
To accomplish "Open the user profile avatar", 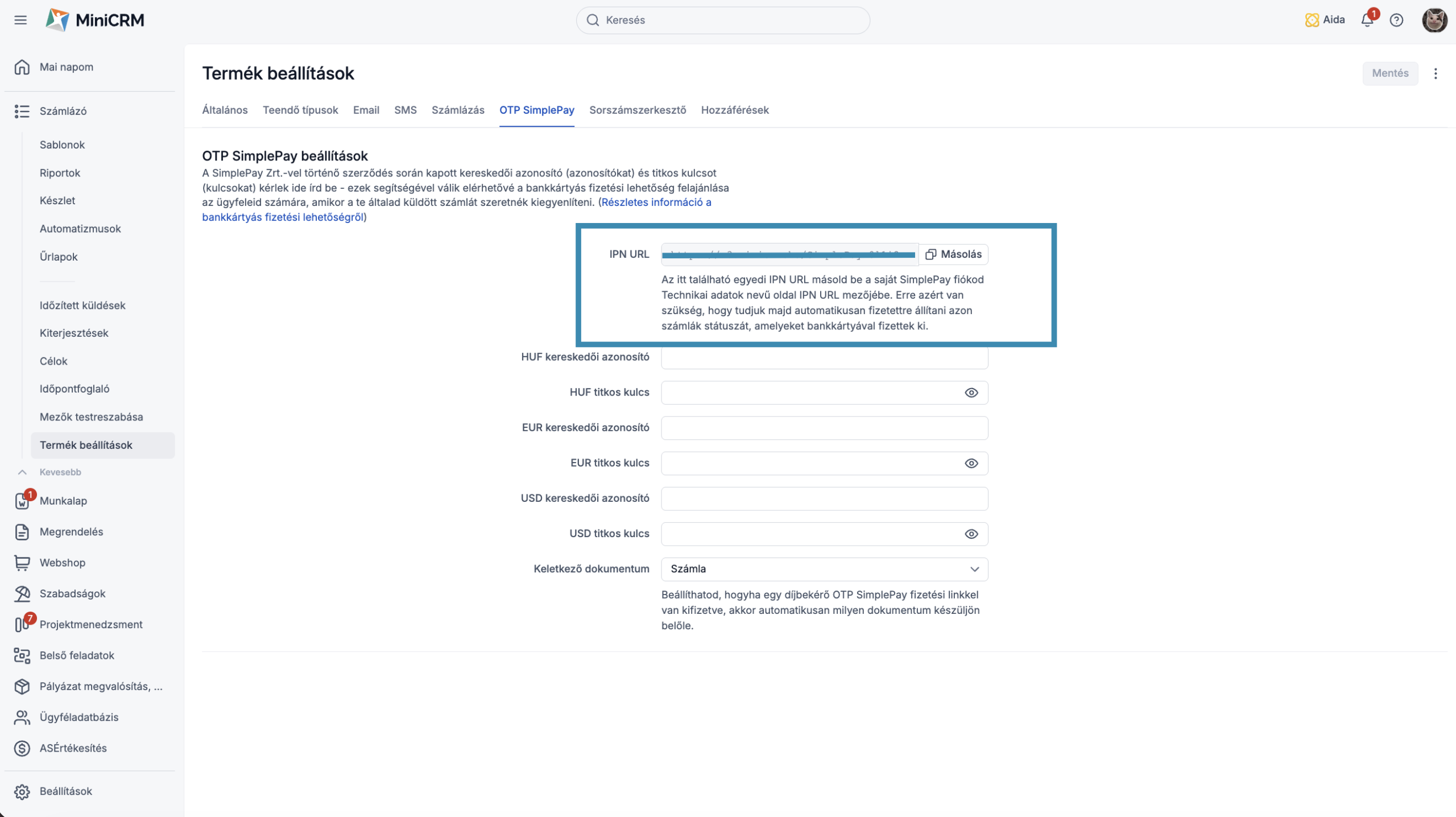I will coord(1434,20).
